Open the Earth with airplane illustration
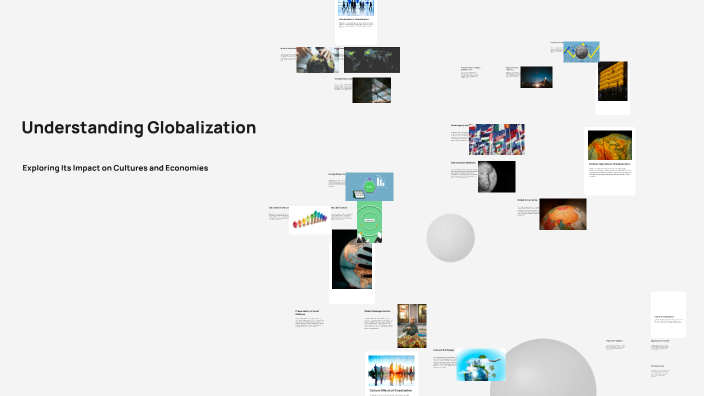The image size is (704, 396). pos(481,365)
